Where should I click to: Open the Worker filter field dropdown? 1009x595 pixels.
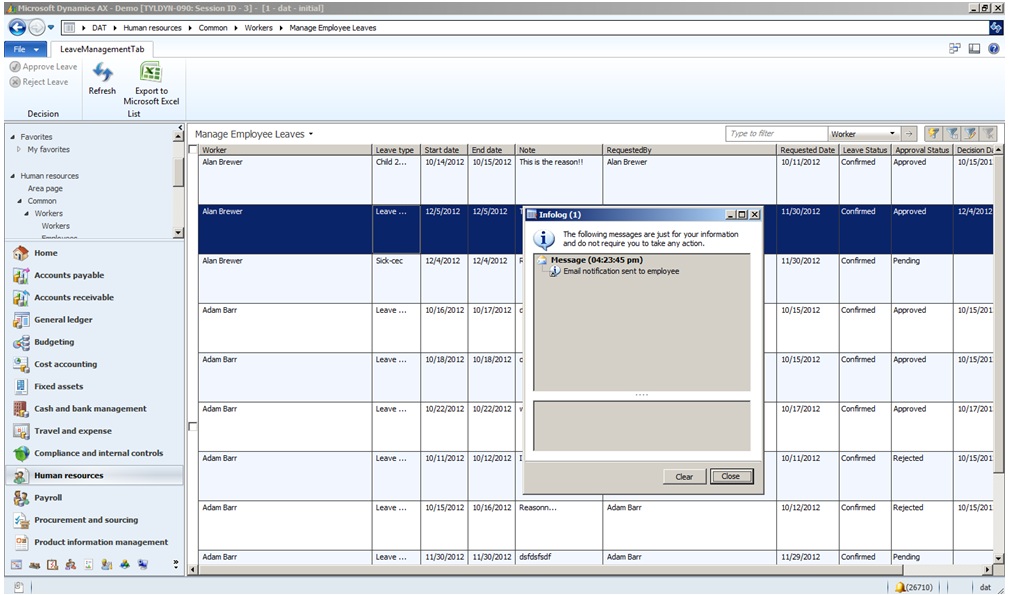(x=892, y=134)
